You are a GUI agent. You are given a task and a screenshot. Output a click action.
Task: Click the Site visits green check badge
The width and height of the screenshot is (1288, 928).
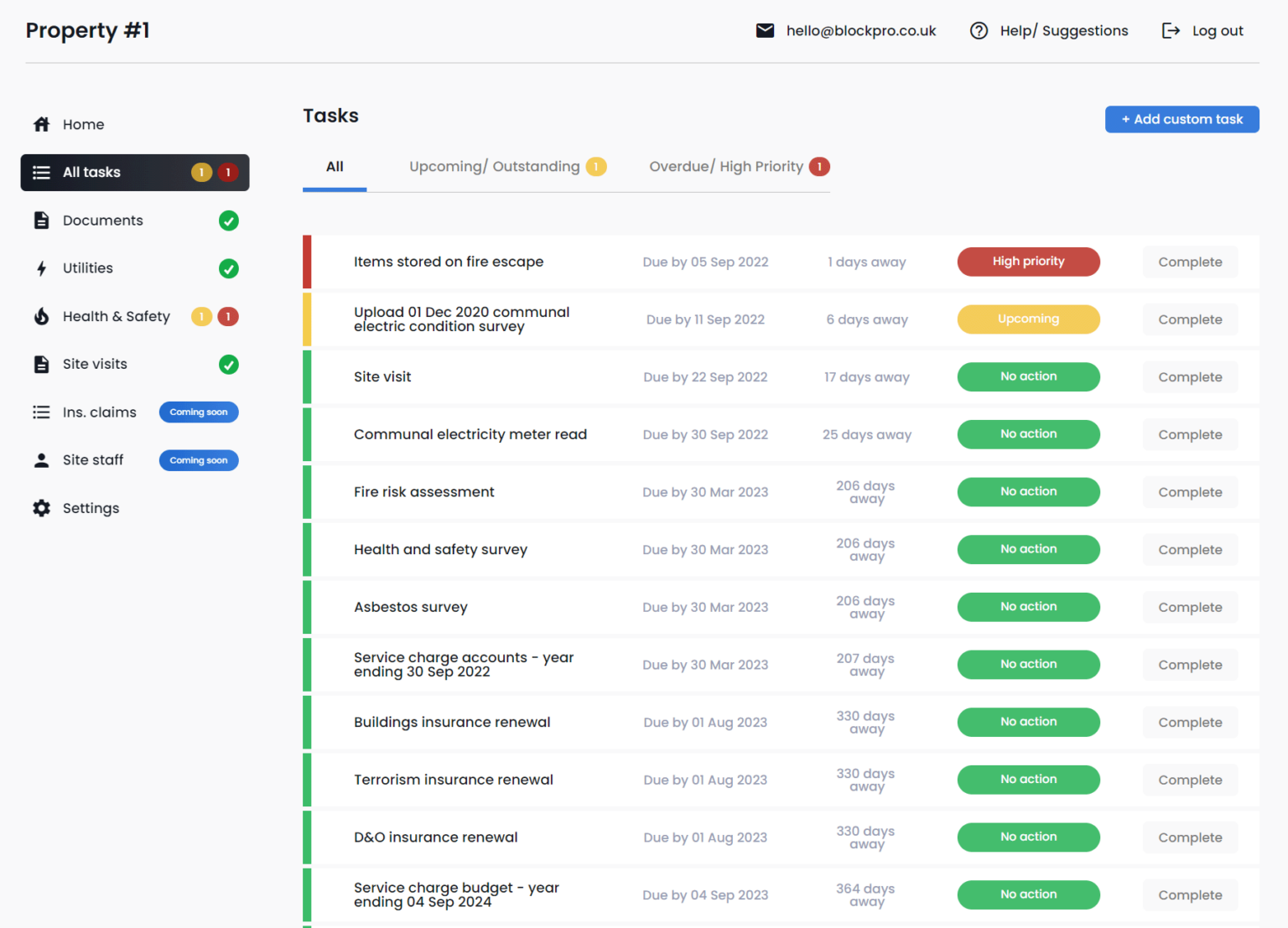(229, 365)
